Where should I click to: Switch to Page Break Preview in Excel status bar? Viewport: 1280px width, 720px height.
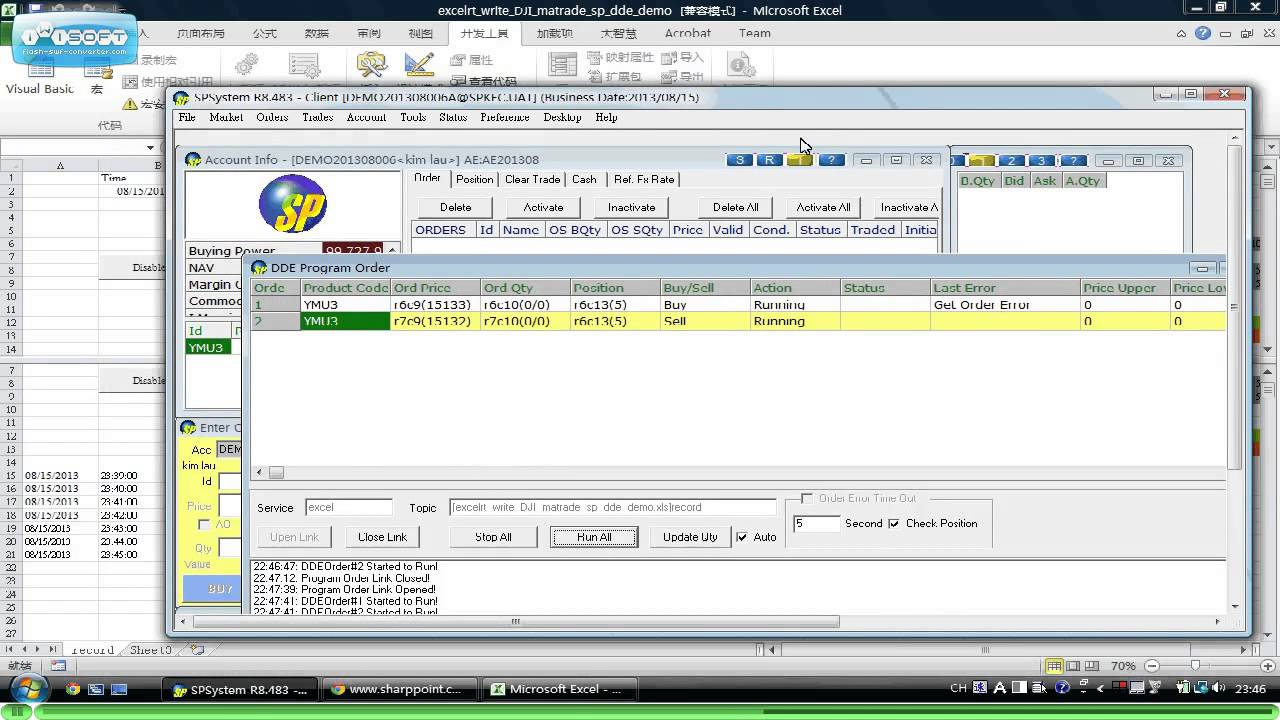coord(1092,666)
